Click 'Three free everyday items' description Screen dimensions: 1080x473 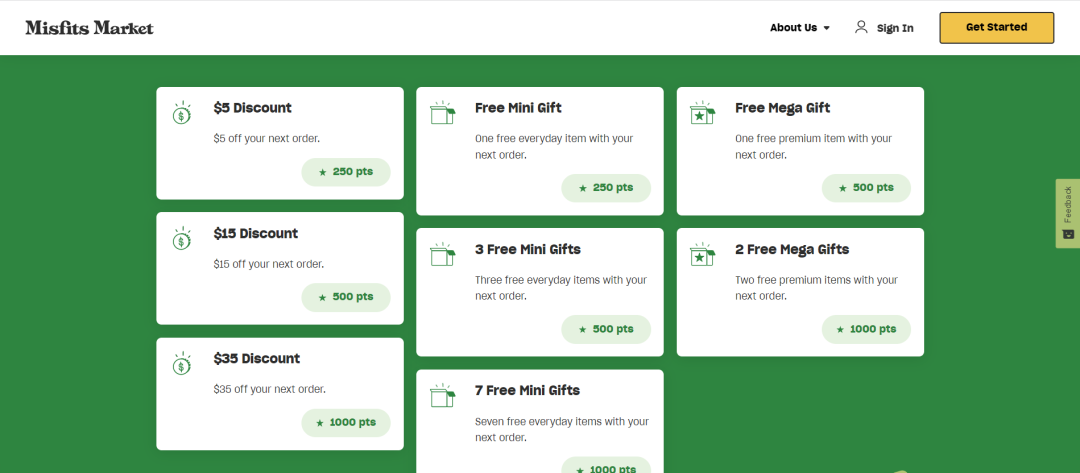[x=561, y=288]
